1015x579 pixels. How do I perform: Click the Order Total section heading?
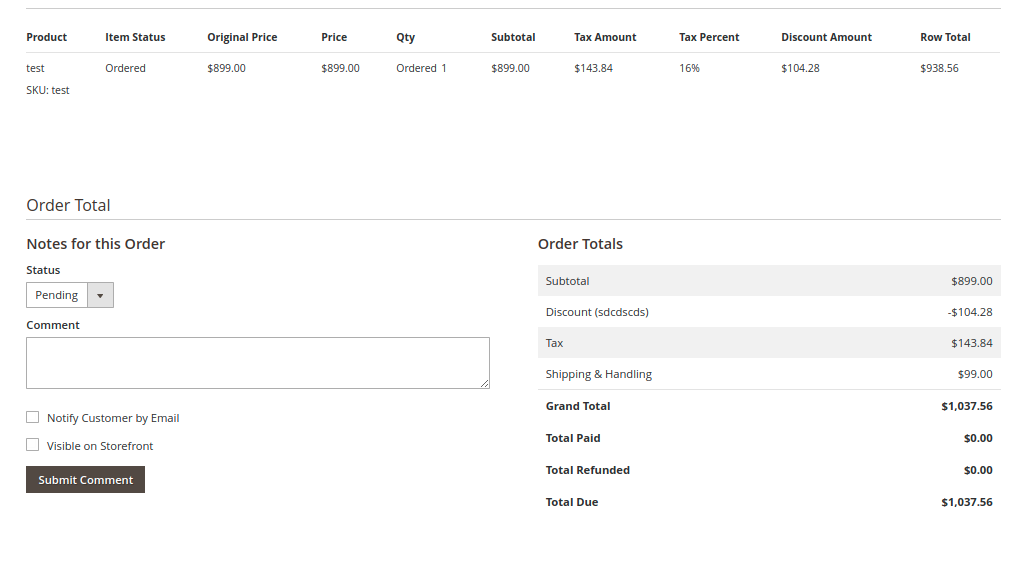point(68,205)
